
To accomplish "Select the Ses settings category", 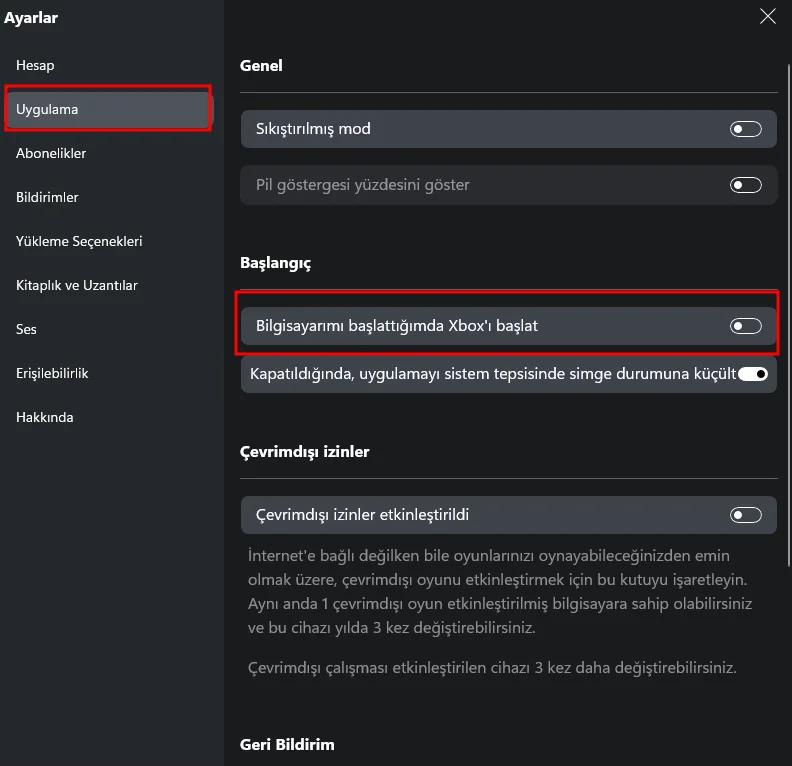I will [x=27, y=329].
